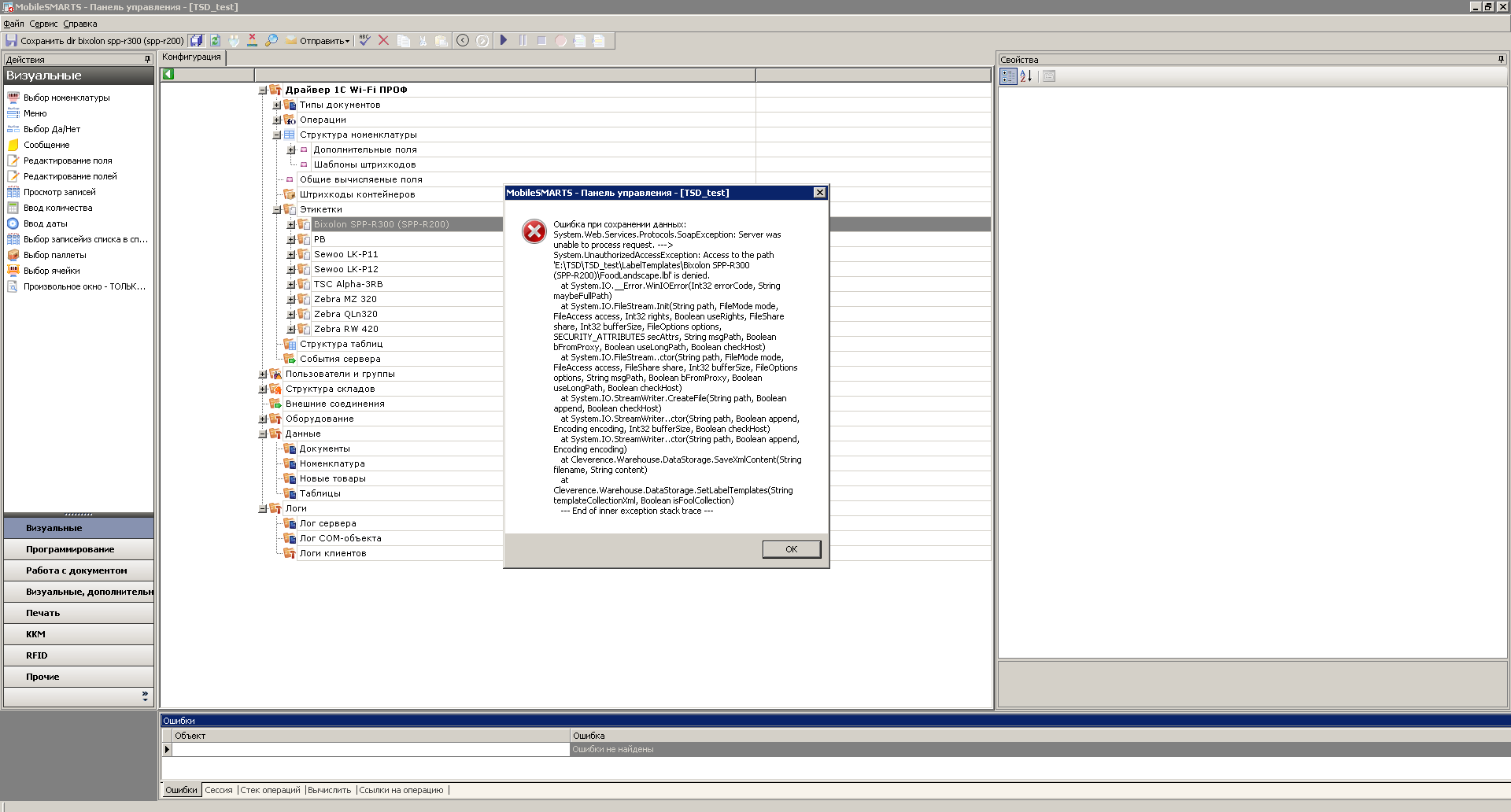Open the Печать actions group

click(x=79, y=613)
